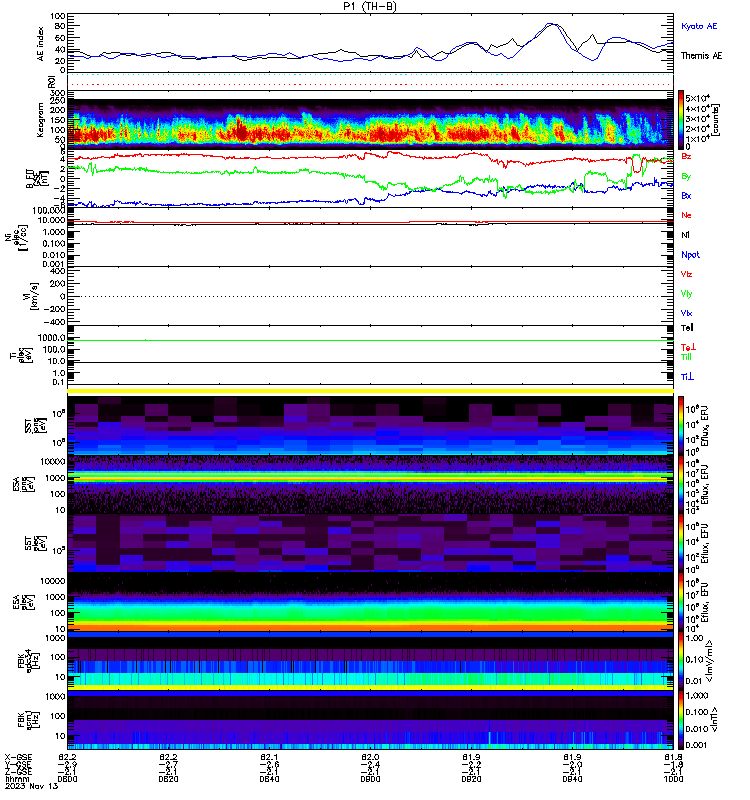The width and height of the screenshot is (750, 800).
Task: Click the 0840 time tick label
Action: 269,779
